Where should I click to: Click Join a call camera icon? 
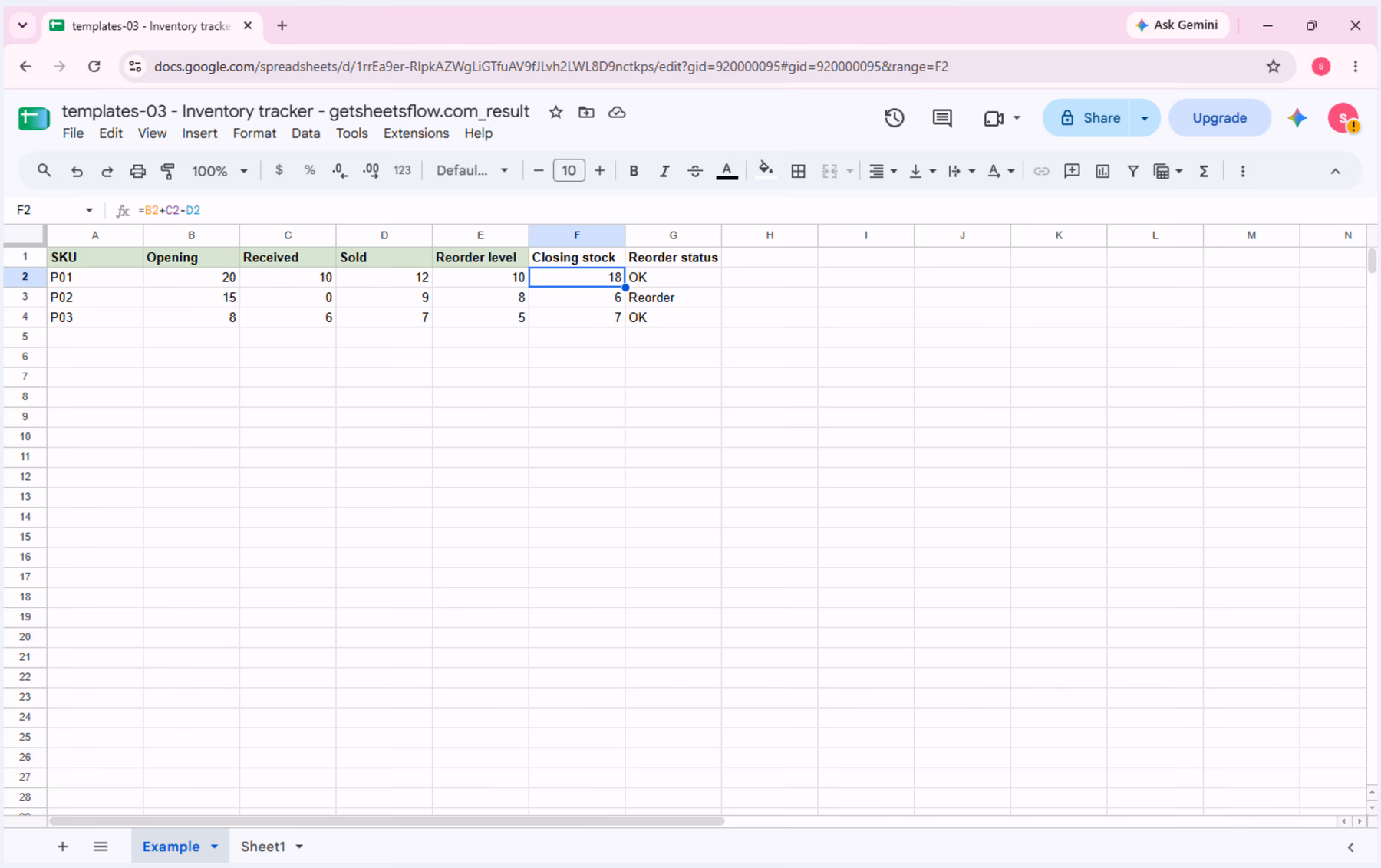click(x=994, y=118)
